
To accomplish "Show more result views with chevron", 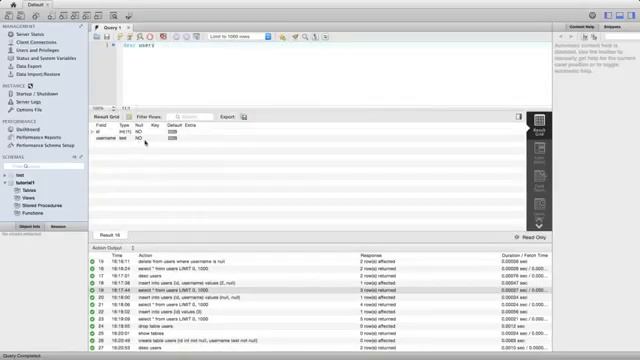I will [x=539, y=226].
